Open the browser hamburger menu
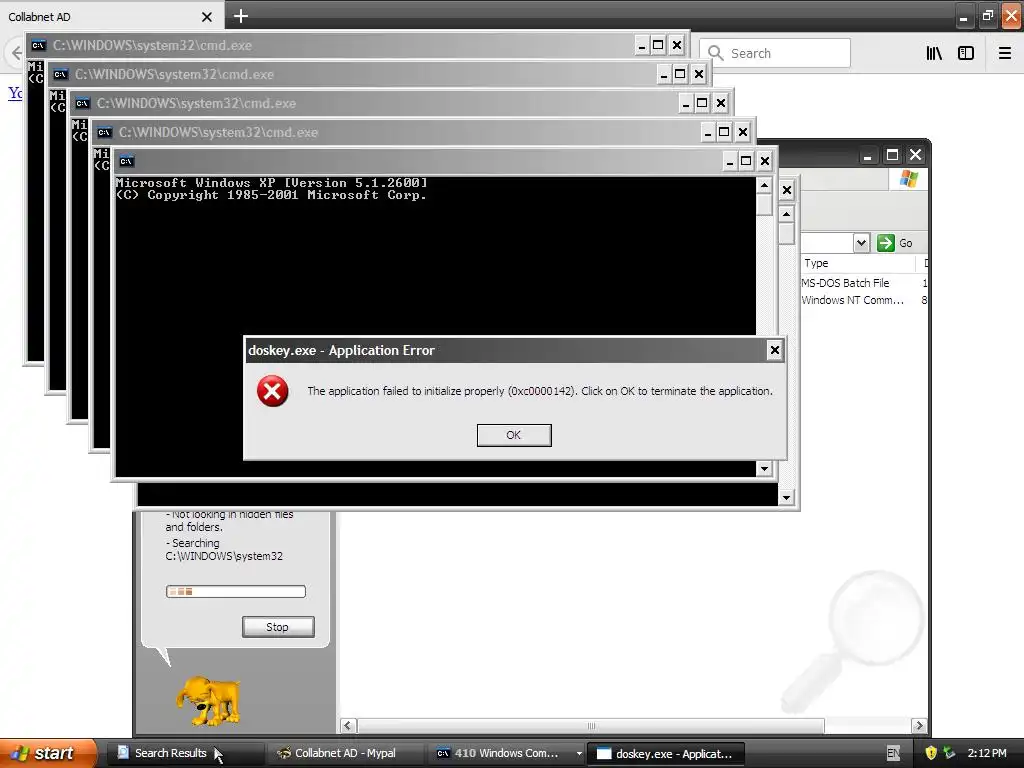Image resolution: width=1024 pixels, height=768 pixels. [x=1005, y=53]
